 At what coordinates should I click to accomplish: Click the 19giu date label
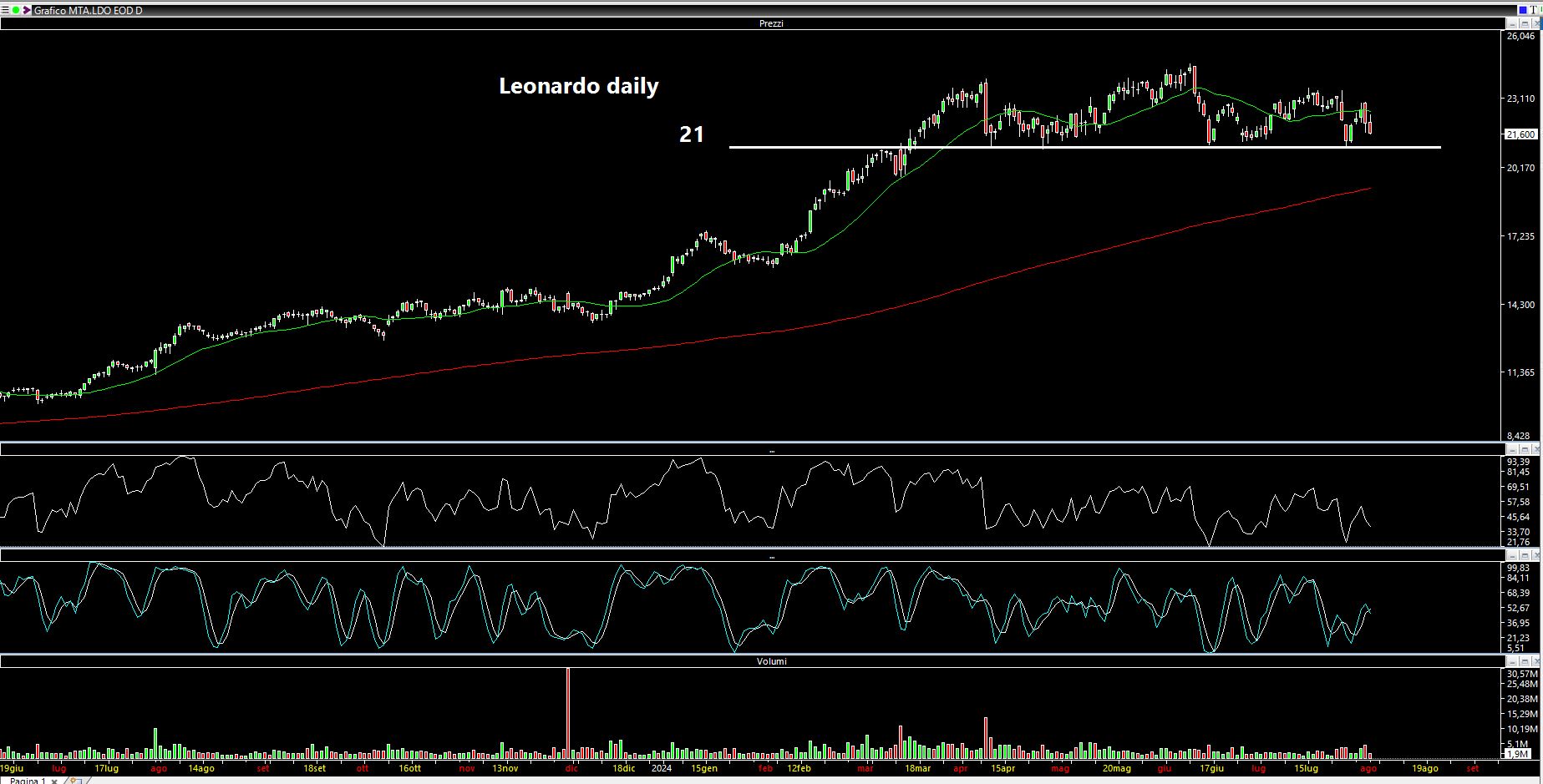click(12, 768)
